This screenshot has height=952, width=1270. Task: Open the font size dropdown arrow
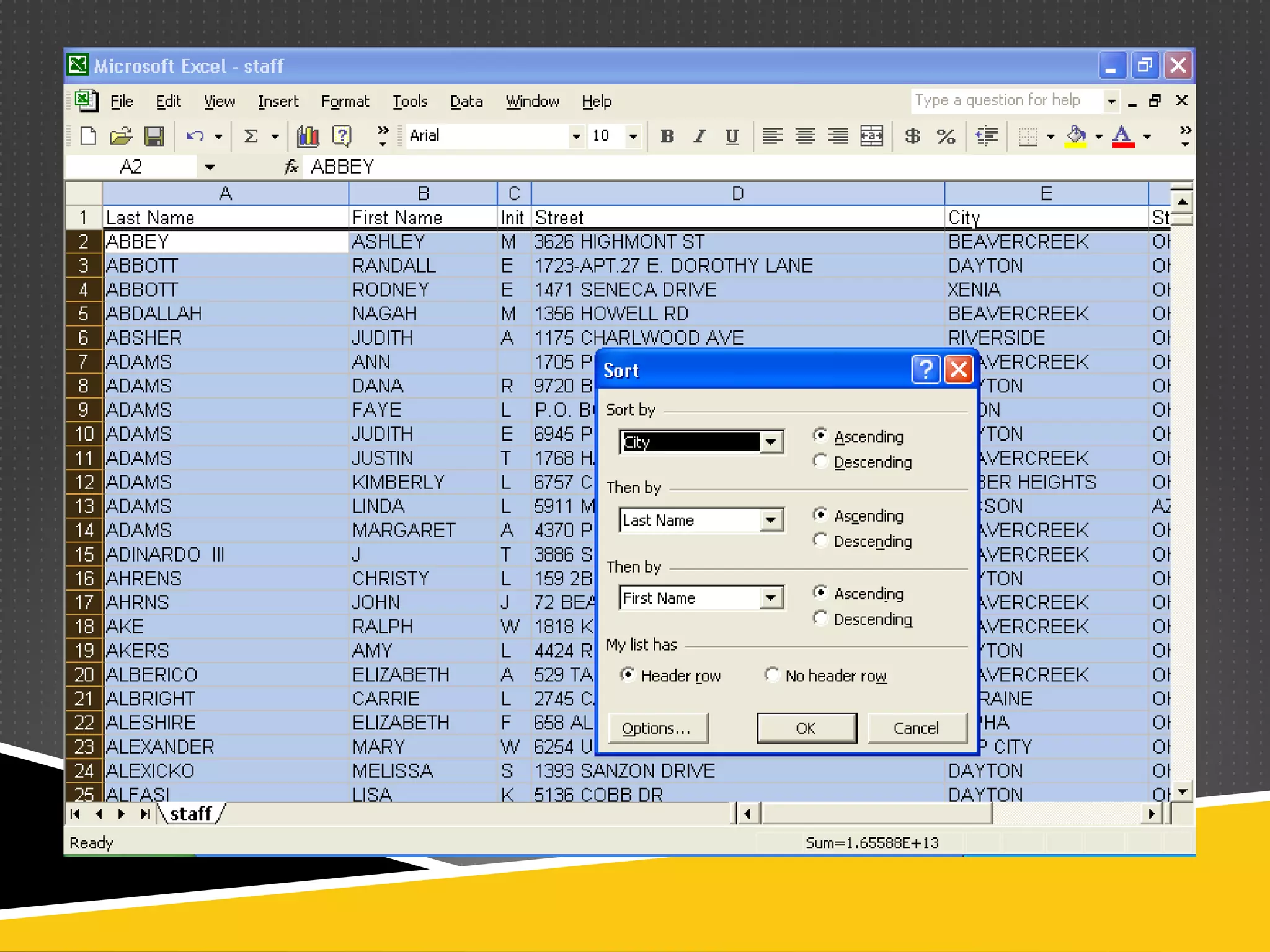tap(633, 136)
